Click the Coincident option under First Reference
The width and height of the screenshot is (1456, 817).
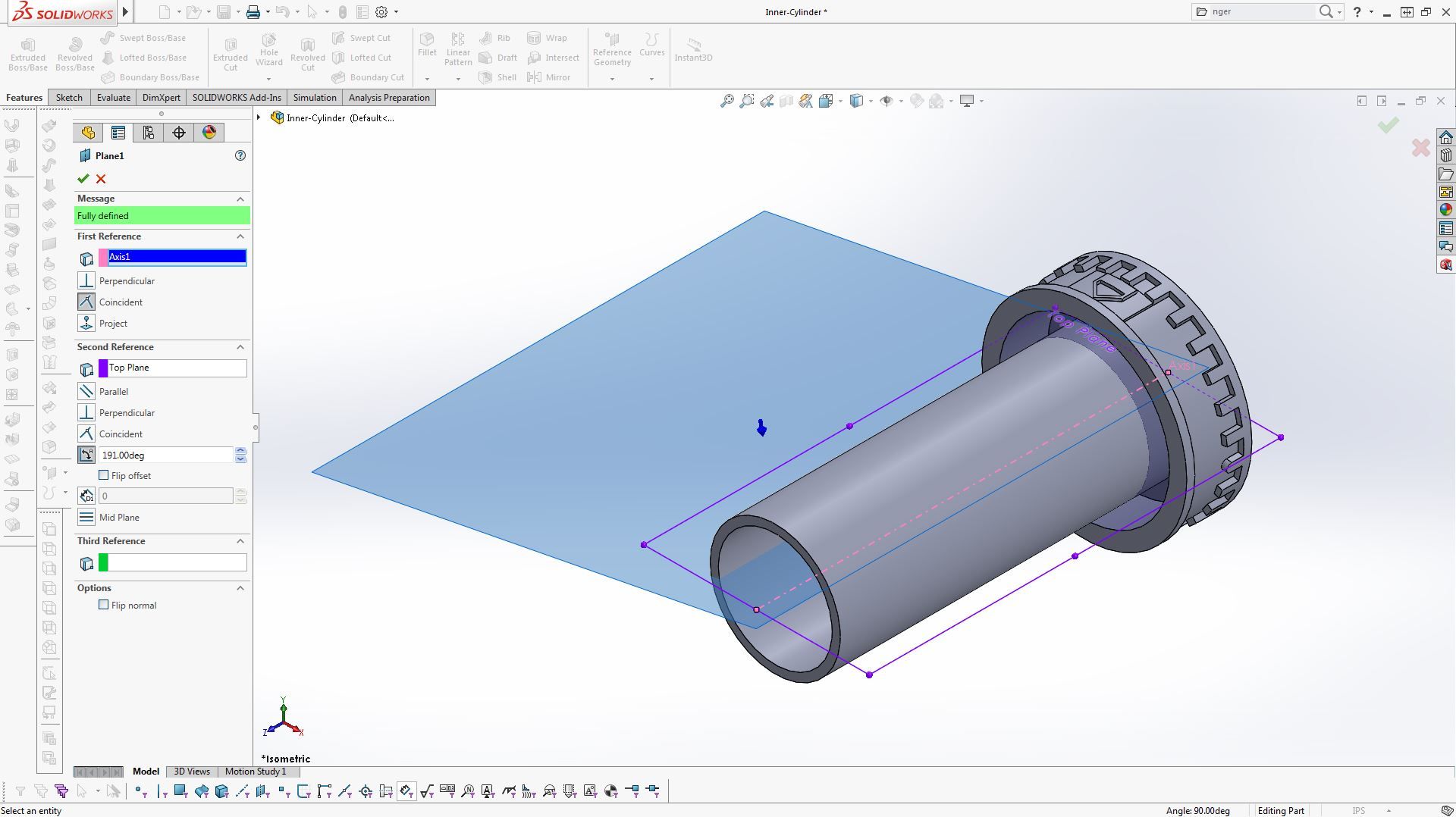121,302
